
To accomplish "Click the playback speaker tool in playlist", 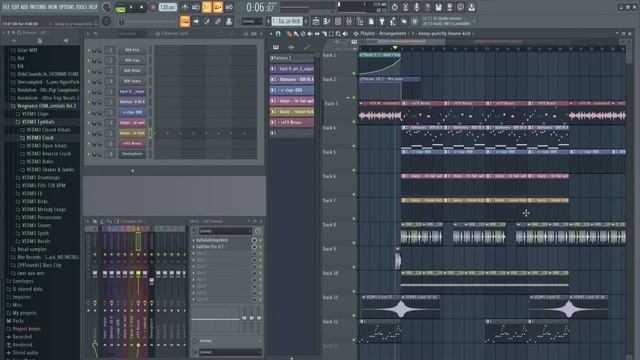I will (x=345, y=34).
